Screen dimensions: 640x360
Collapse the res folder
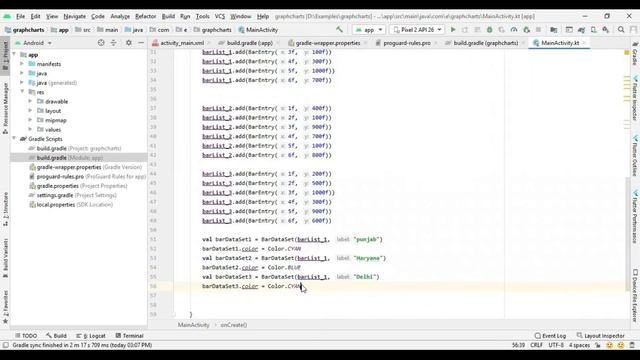point(22,92)
